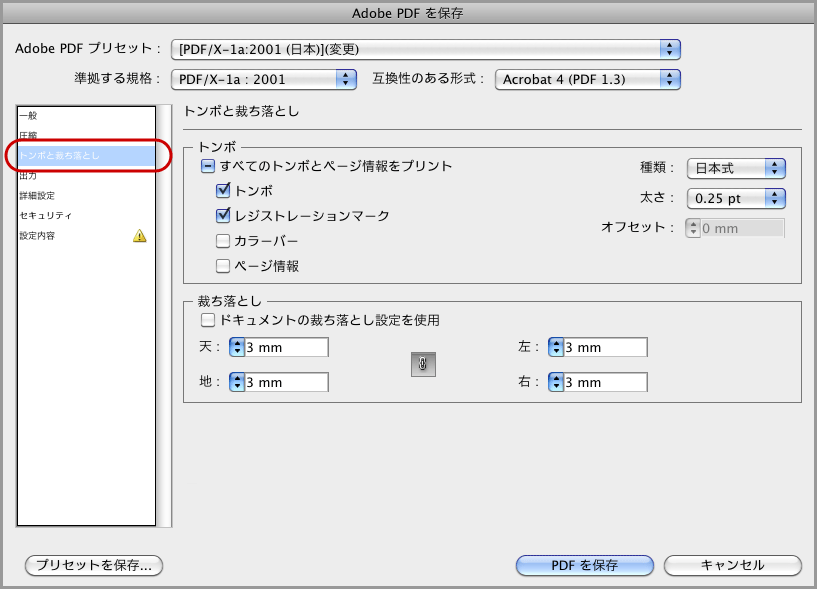Image resolution: width=817 pixels, height=589 pixels.
Task: Click the 地 bleed value field
Action: (x=287, y=382)
